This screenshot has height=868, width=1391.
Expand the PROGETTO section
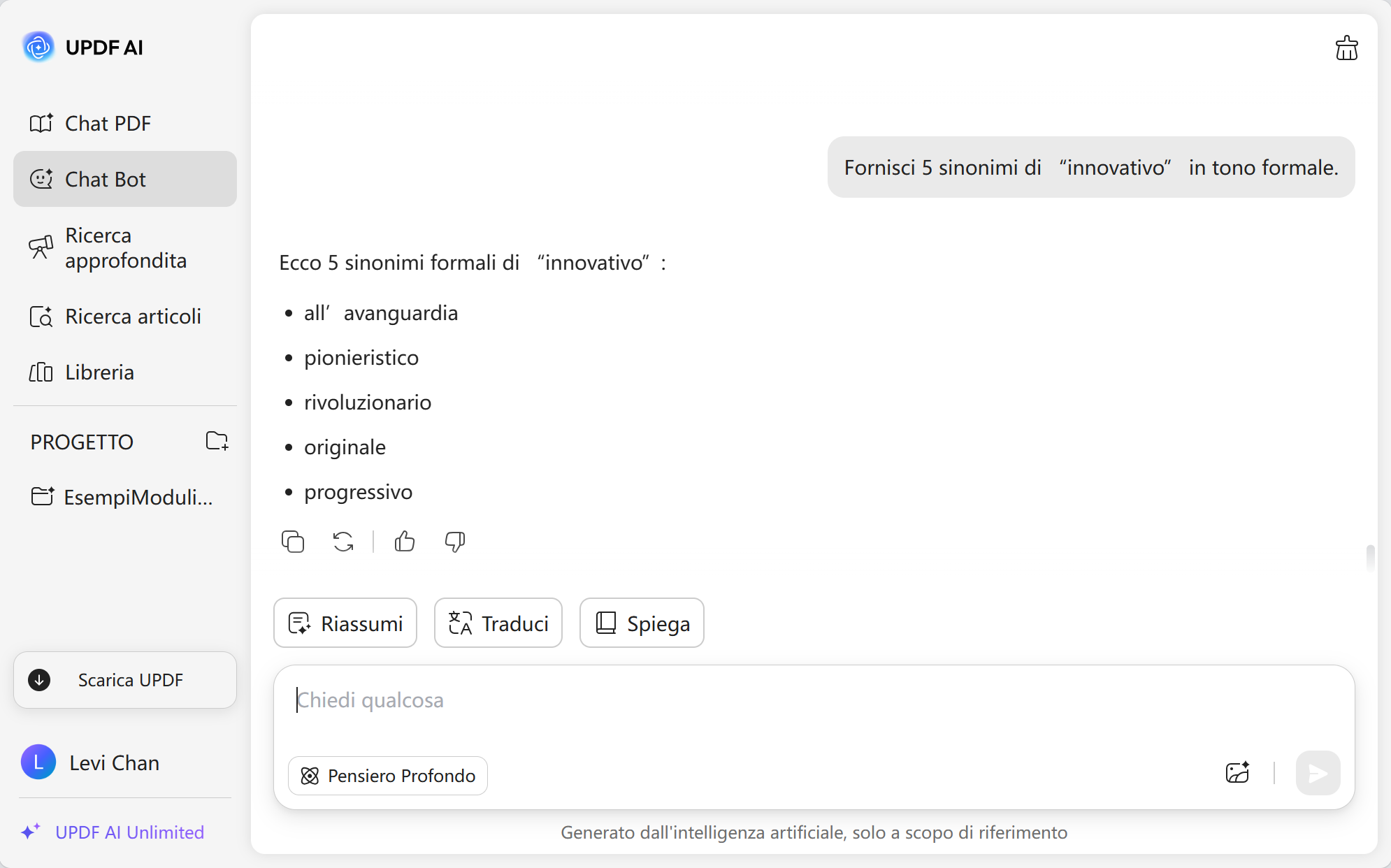(x=82, y=442)
